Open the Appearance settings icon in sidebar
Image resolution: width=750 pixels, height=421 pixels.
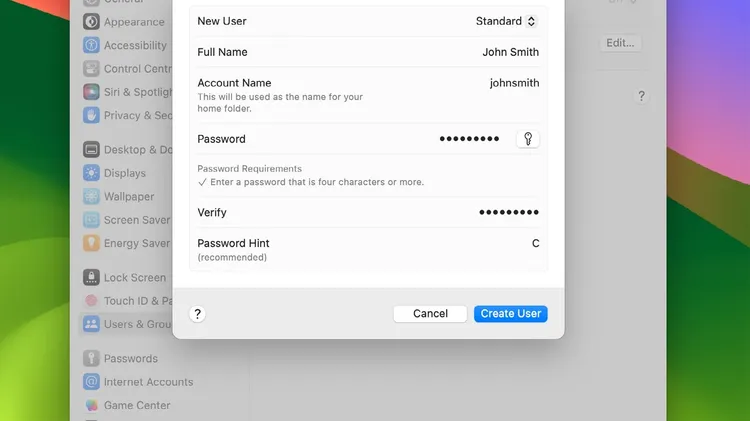91,22
